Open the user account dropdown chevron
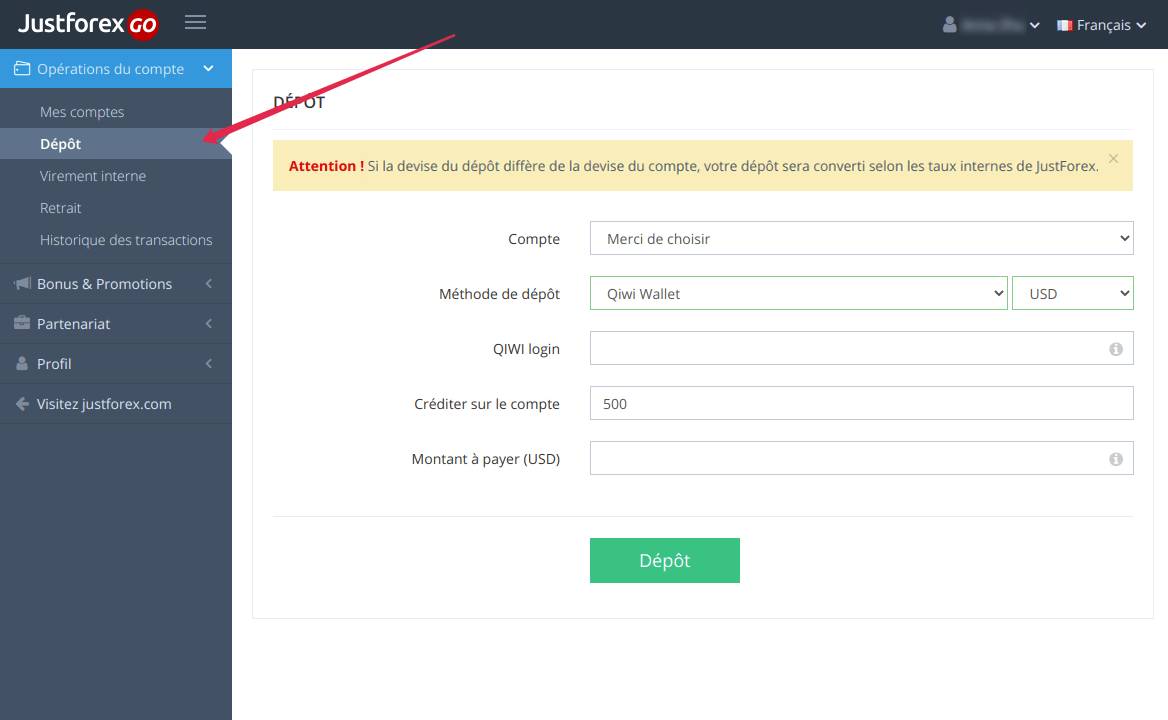This screenshot has height=720, width=1168. tap(1035, 25)
